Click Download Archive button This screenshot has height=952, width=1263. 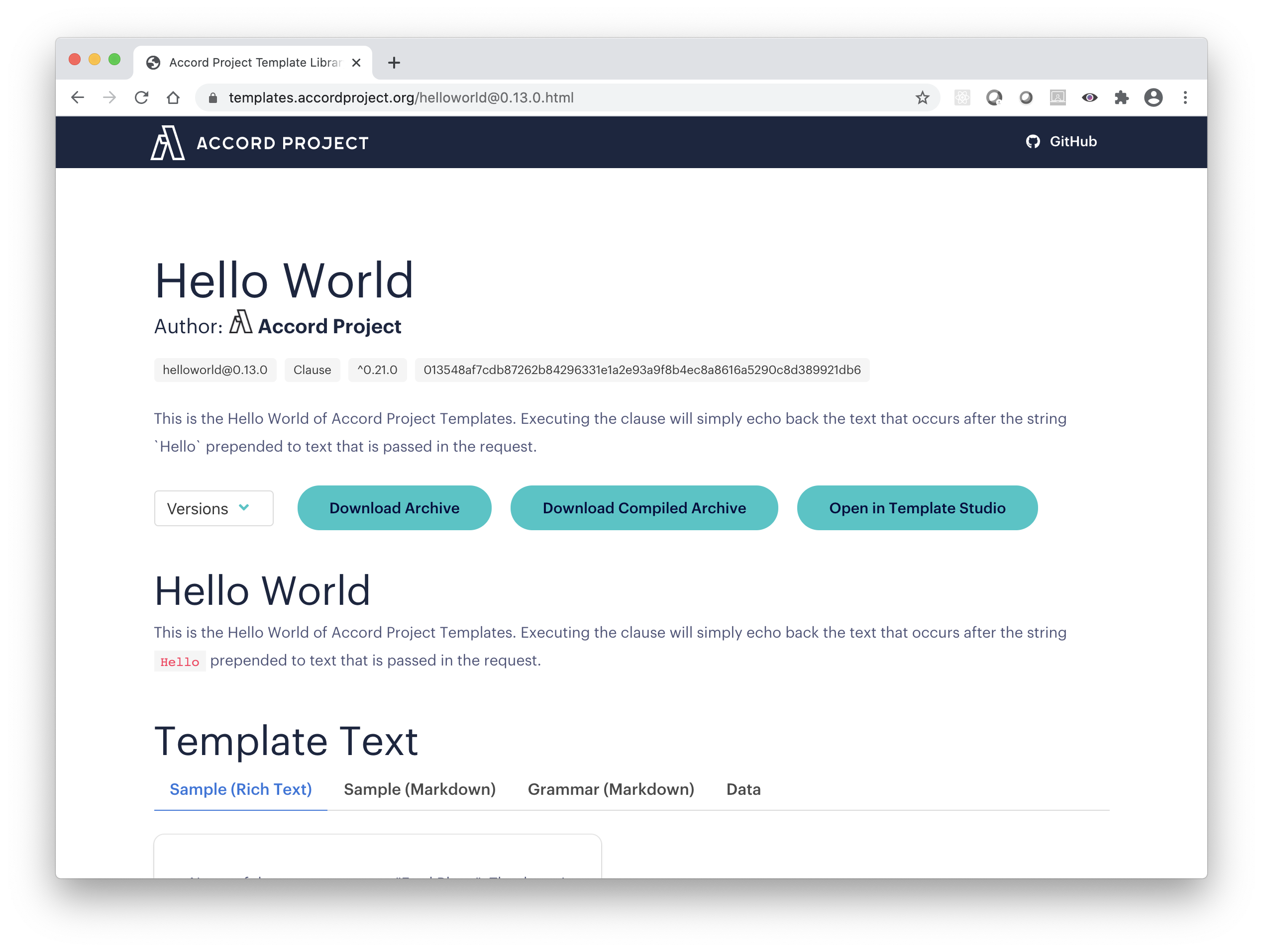point(395,508)
